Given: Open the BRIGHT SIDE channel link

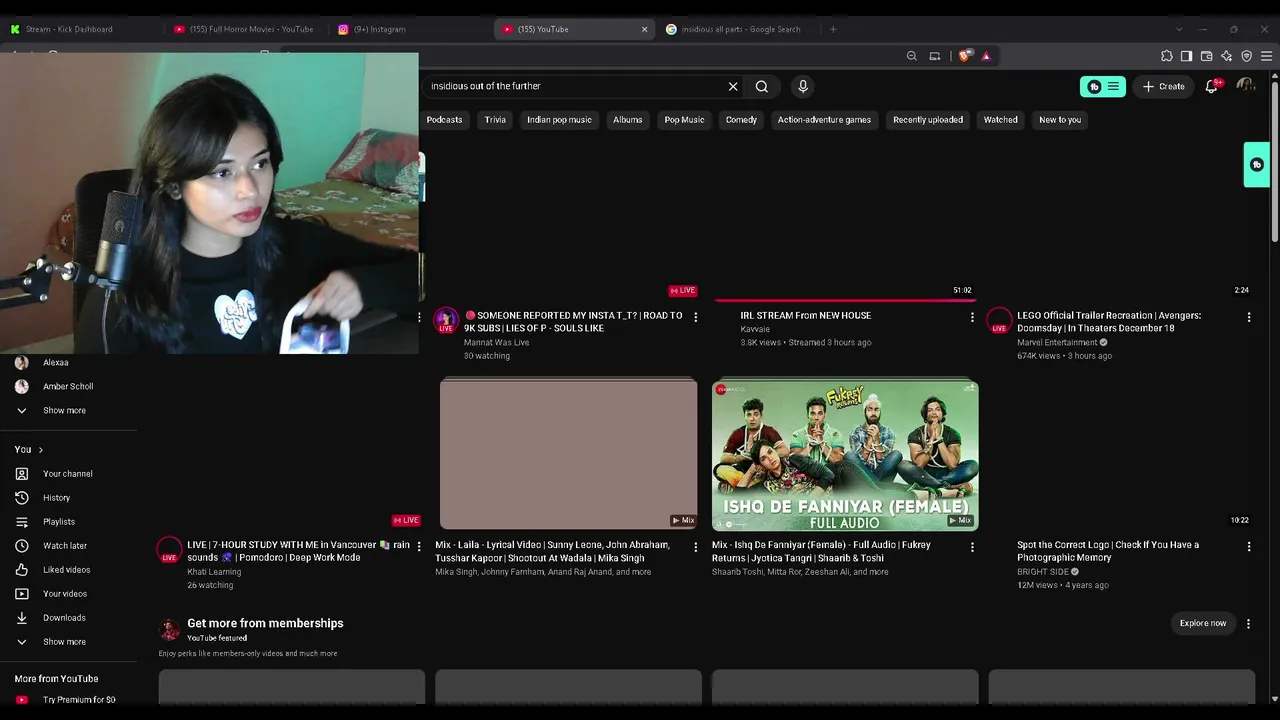Looking at the screenshot, I should click(1043, 572).
